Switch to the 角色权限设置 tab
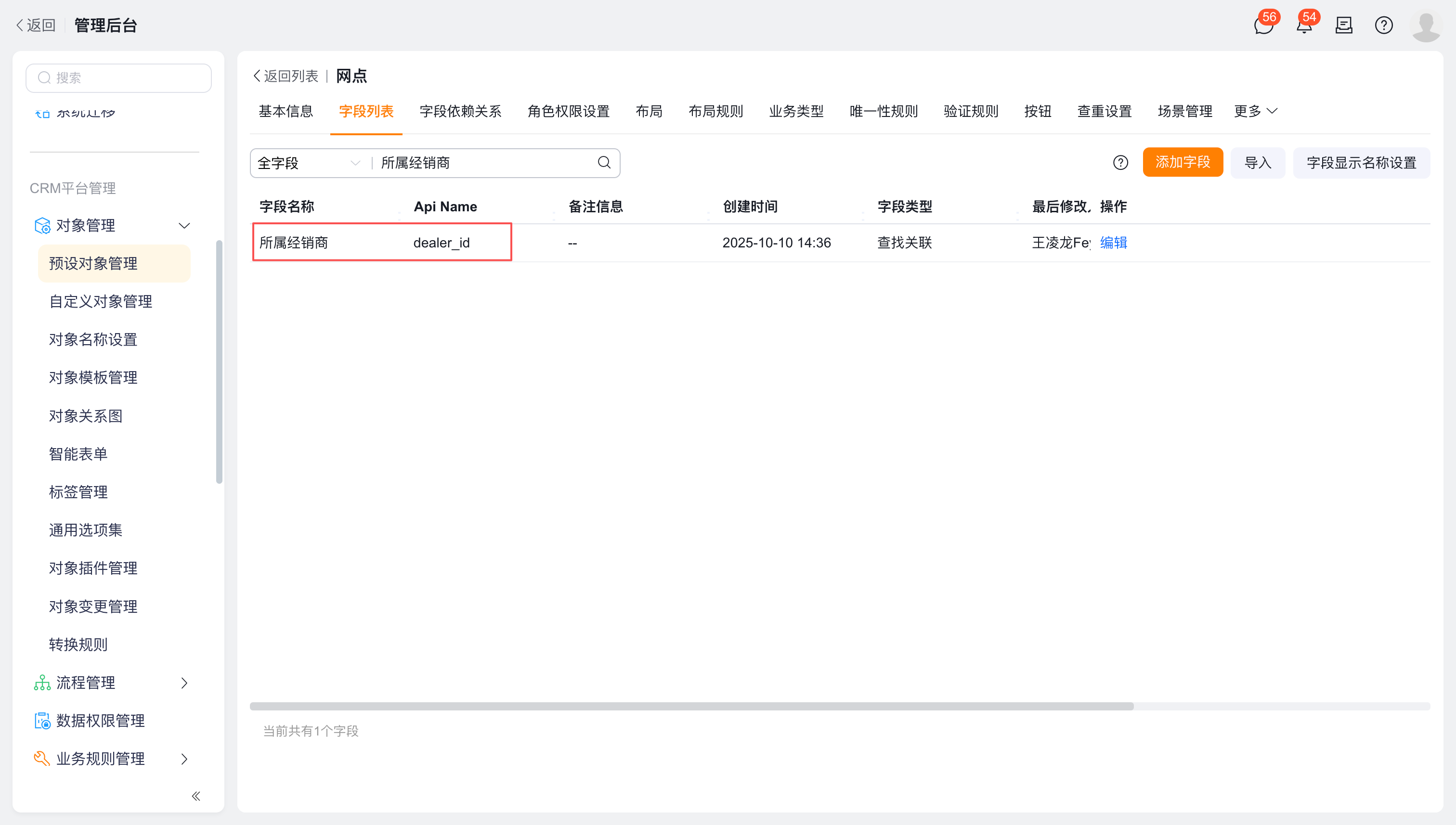The height and width of the screenshot is (825, 1456). click(x=569, y=111)
